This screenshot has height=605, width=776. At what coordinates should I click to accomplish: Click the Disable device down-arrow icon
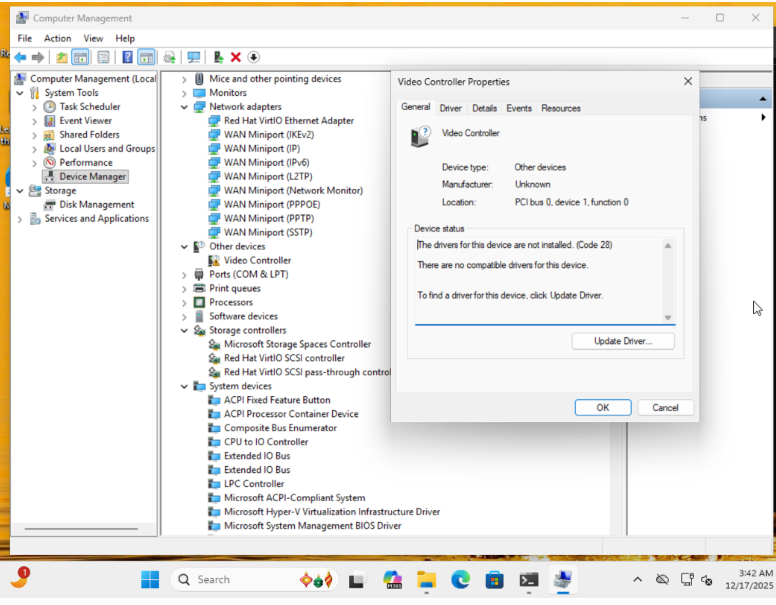(x=253, y=57)
